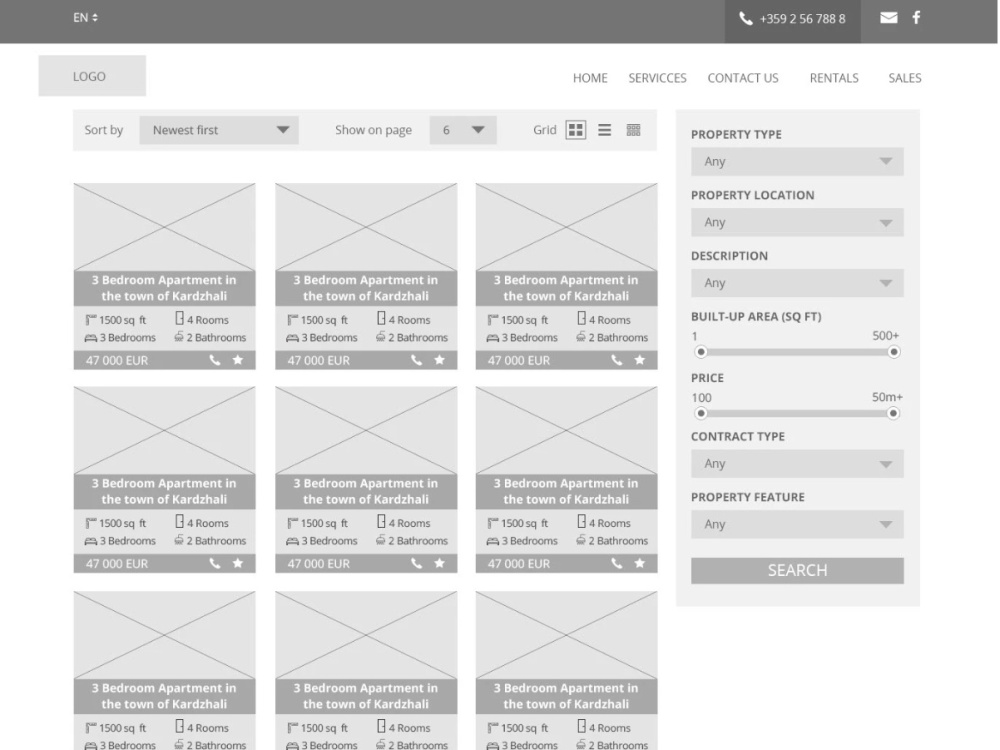Open the CONTACT US menu item
The width and height of the screenshot is (1000, 750).
[743, 78]
